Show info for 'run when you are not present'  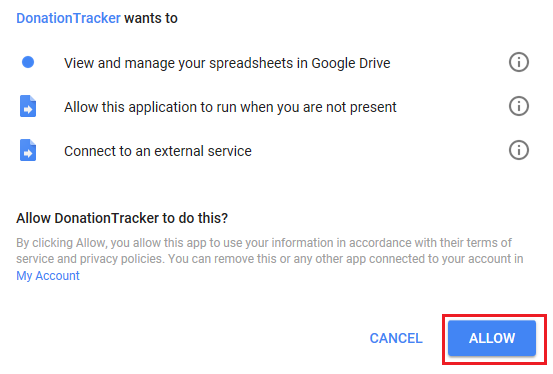coord(518,106)
